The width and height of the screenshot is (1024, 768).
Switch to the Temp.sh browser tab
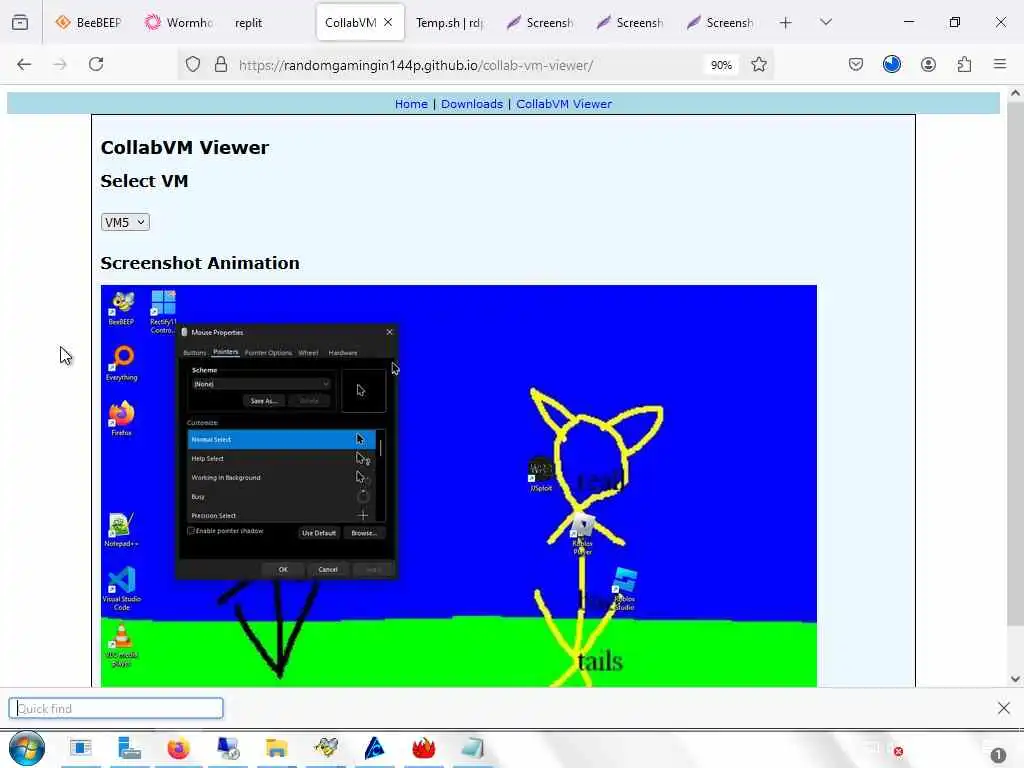pyautogui.click(x=449, y=22)
